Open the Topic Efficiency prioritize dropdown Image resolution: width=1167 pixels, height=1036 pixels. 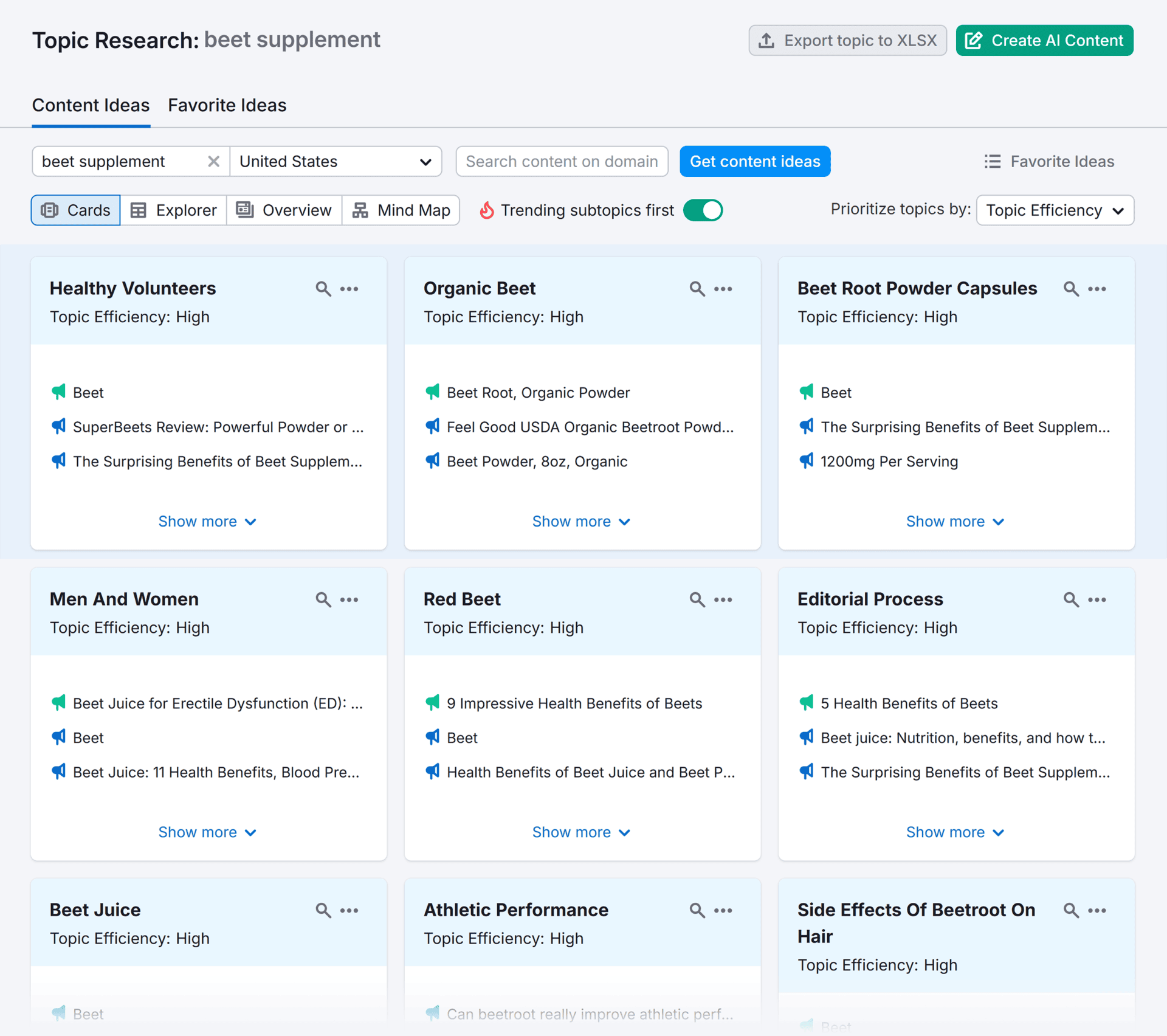1055,210
